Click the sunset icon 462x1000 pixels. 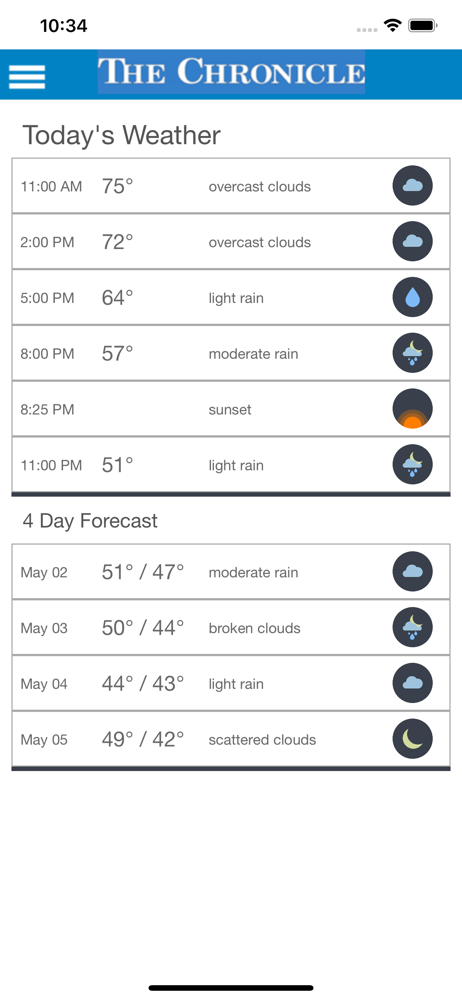pos(412,409)
